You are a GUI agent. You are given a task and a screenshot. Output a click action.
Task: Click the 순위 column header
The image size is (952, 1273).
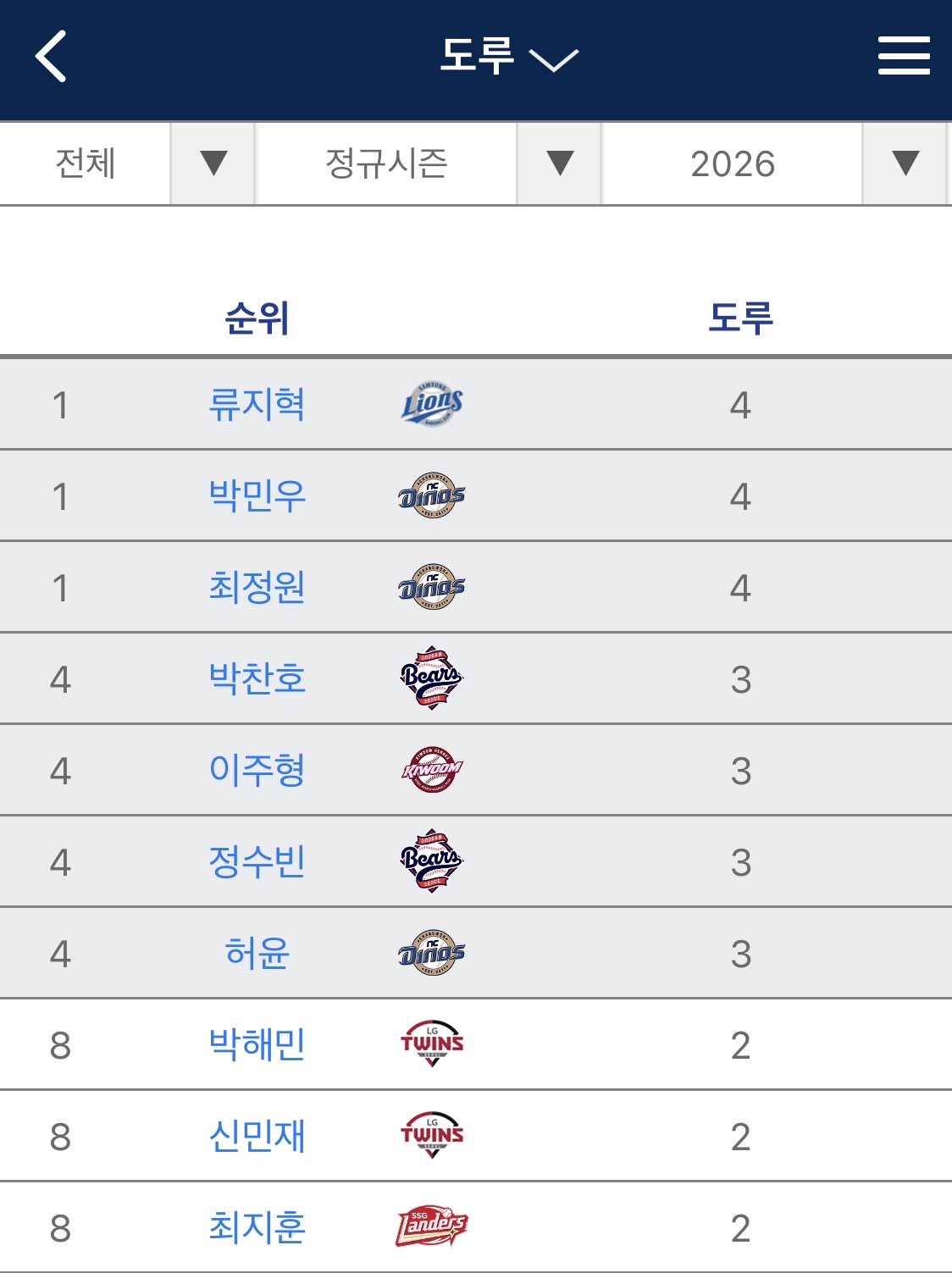pyautogui.click(x=257, y=318)
